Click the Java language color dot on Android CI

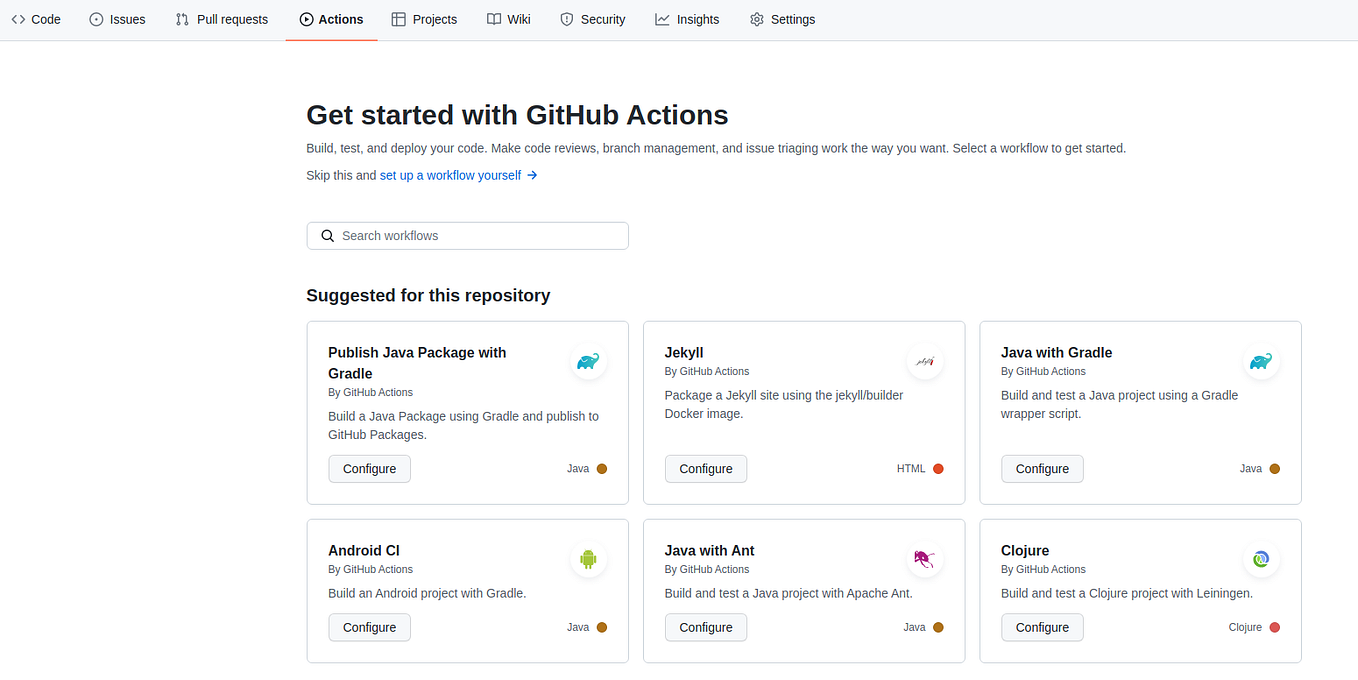pos(601,627)
